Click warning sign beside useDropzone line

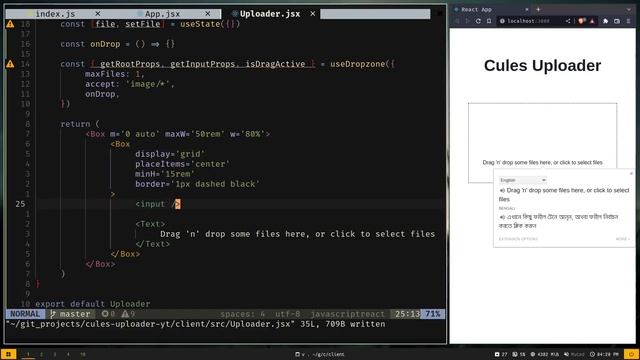pos(10,64)
